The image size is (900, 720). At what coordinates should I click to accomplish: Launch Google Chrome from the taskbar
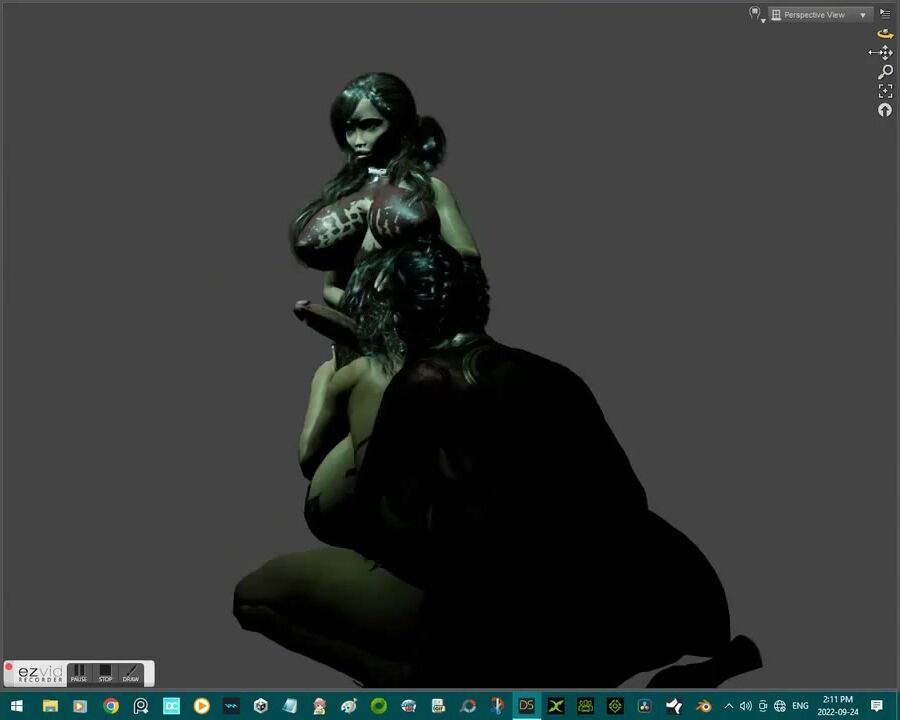coord(111,706)
